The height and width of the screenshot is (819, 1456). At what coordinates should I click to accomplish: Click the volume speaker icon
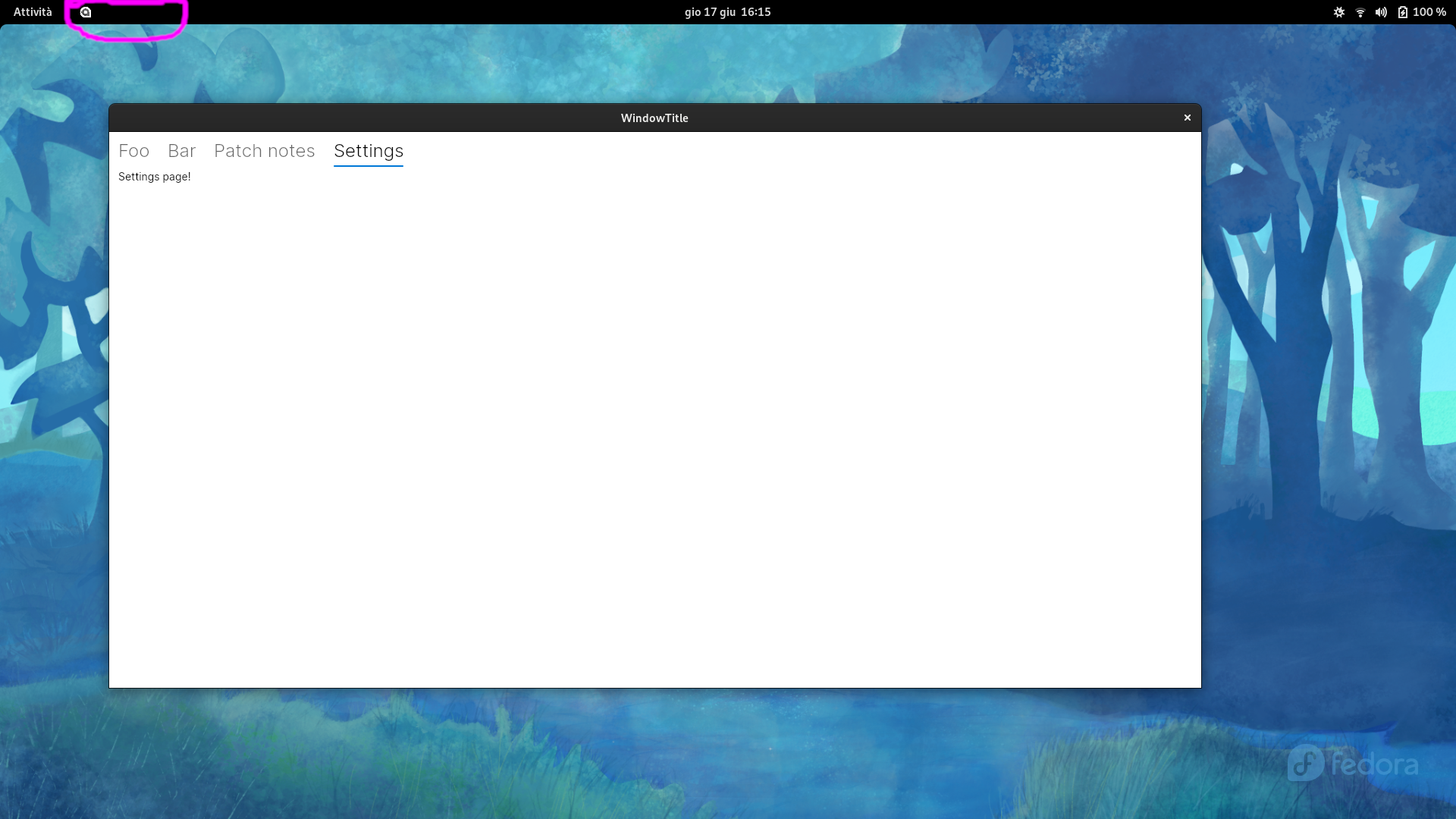pyautogui.click(x=1381, y=12)
